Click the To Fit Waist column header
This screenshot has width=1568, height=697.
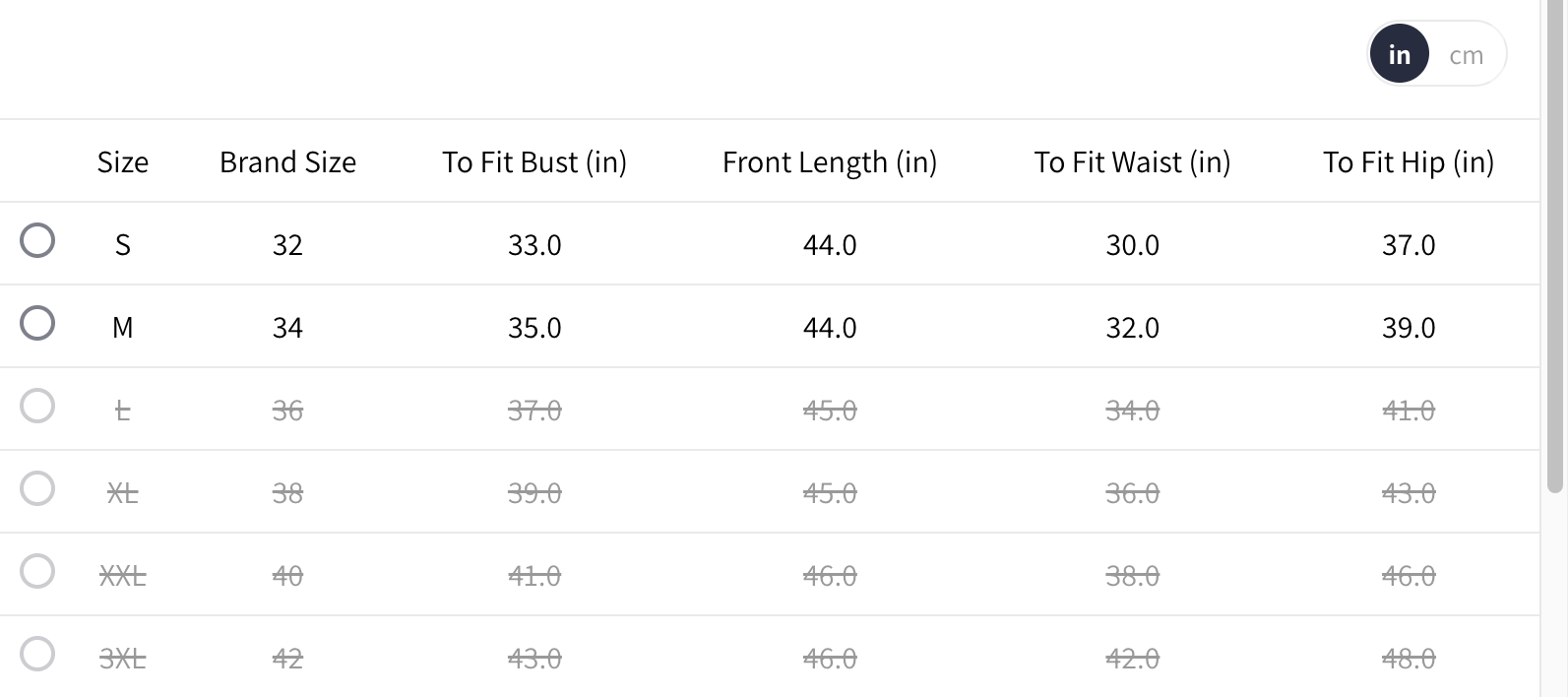click(1132, 162)
